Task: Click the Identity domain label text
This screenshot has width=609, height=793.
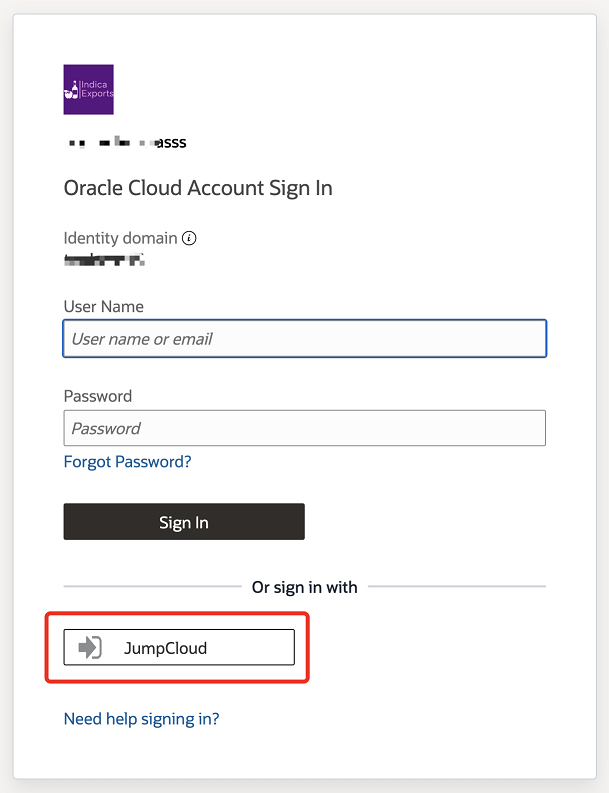Action: coord(120,238)
